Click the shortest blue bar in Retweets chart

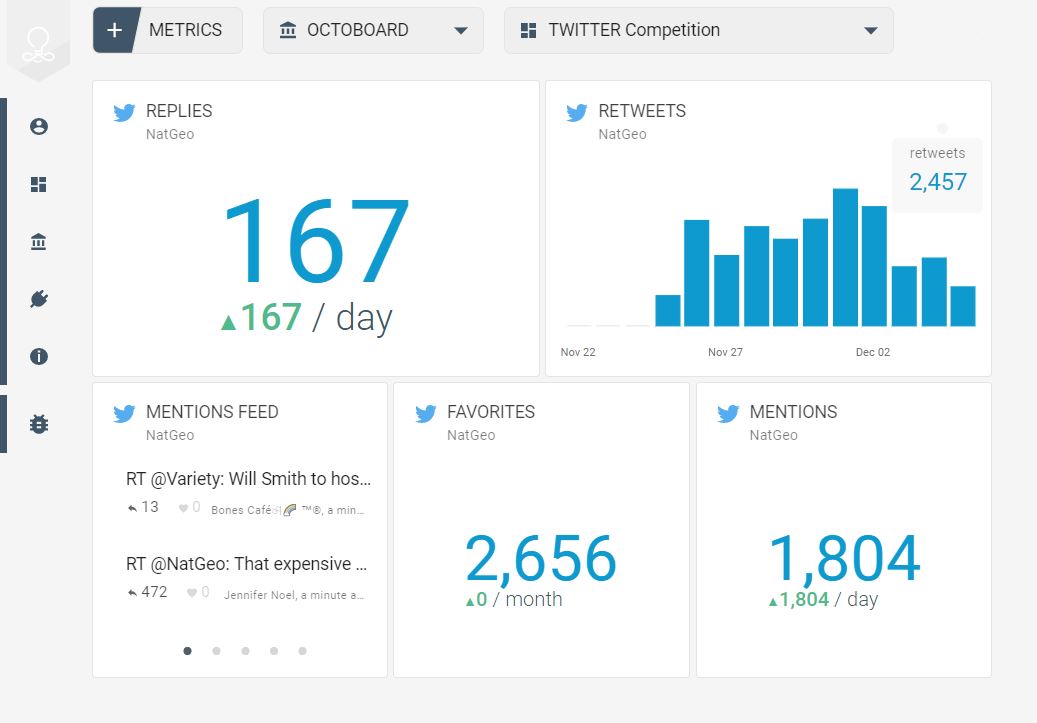668,311
